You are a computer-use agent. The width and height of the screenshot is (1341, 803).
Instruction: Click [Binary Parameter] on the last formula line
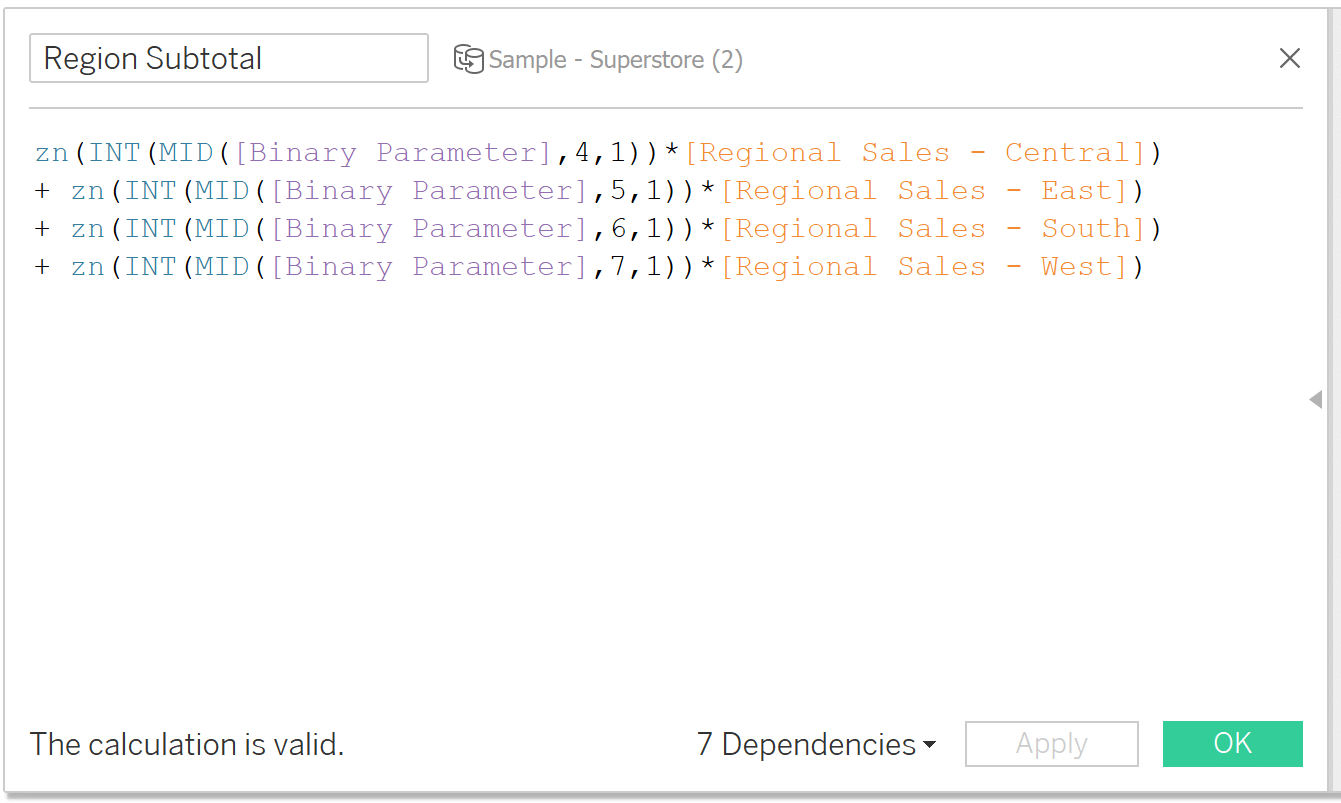pyautogui.click(x=427, y=267)
